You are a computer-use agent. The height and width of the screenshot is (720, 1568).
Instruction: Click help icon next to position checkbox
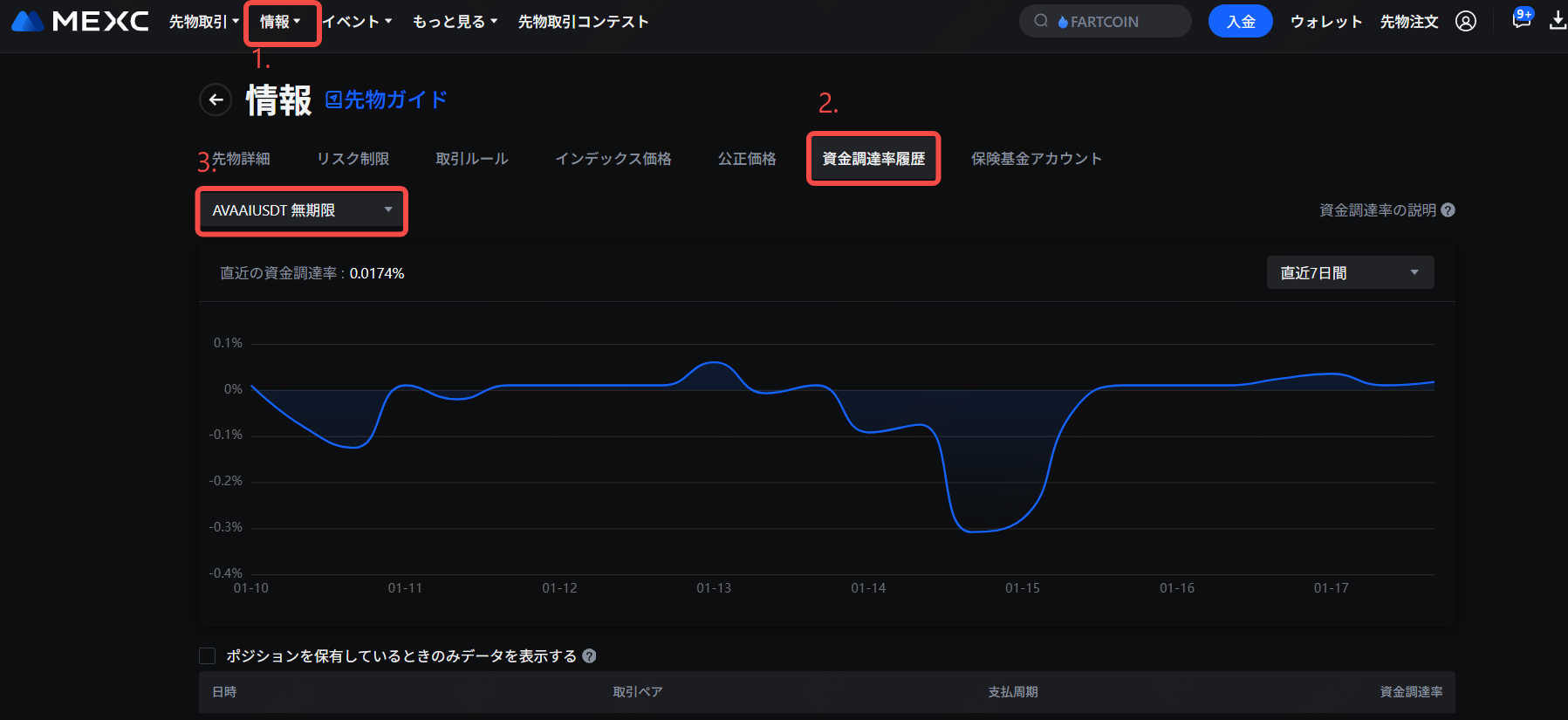click(589, 656)
